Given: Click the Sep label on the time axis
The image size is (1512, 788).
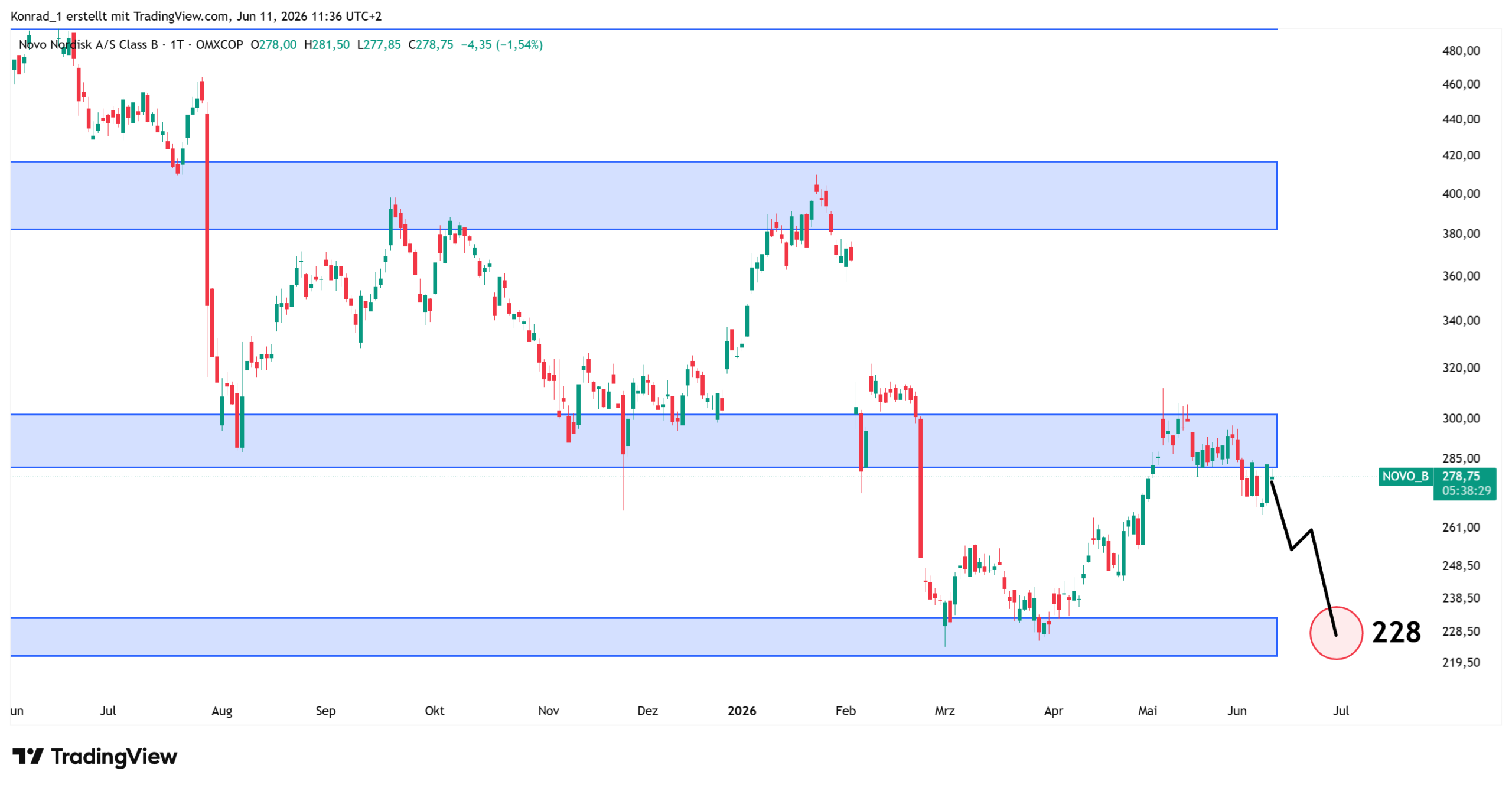Looking at the screenshot, I should click(325, 711).
